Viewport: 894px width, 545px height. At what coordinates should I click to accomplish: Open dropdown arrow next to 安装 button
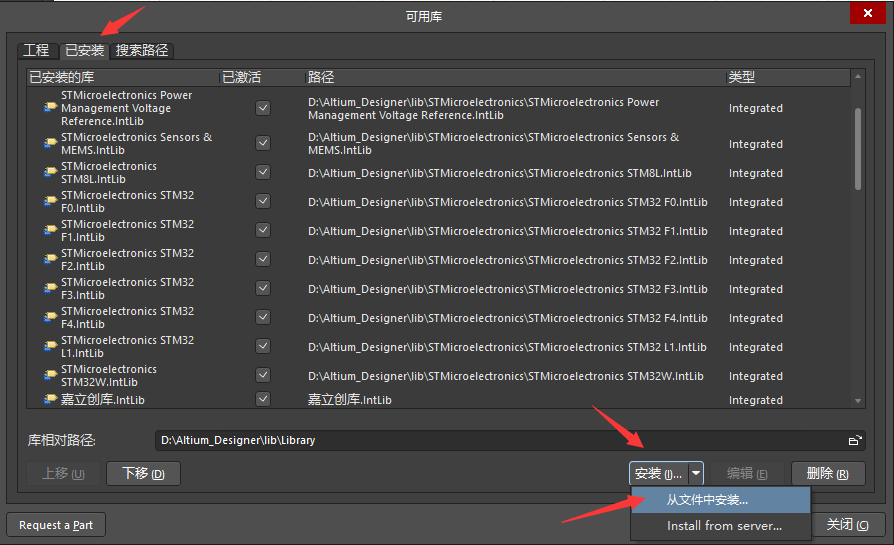[x=696, y=473]
